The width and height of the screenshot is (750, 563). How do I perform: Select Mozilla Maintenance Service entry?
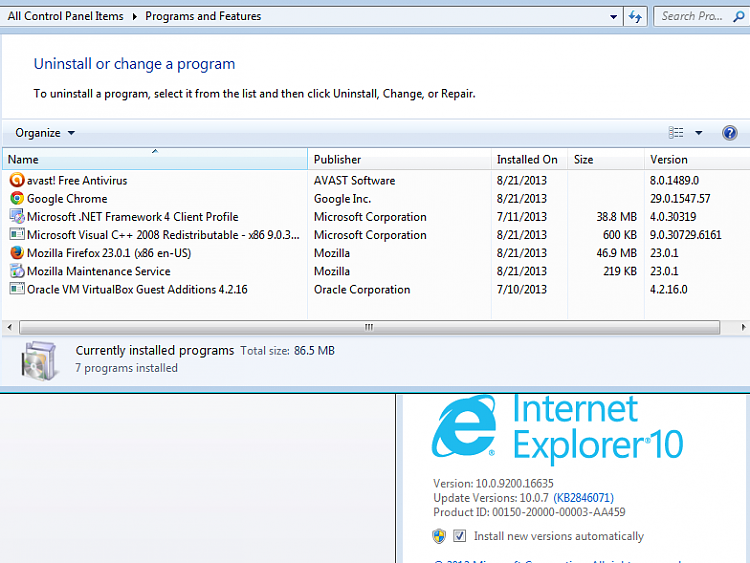pyautogui.click(x=99, y=271)
